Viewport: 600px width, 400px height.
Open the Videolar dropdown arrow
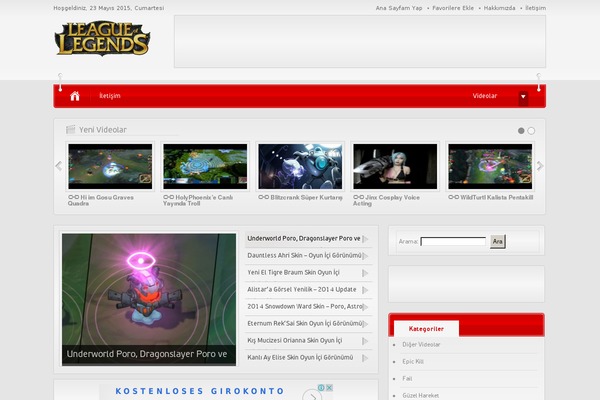click(523, 97)
